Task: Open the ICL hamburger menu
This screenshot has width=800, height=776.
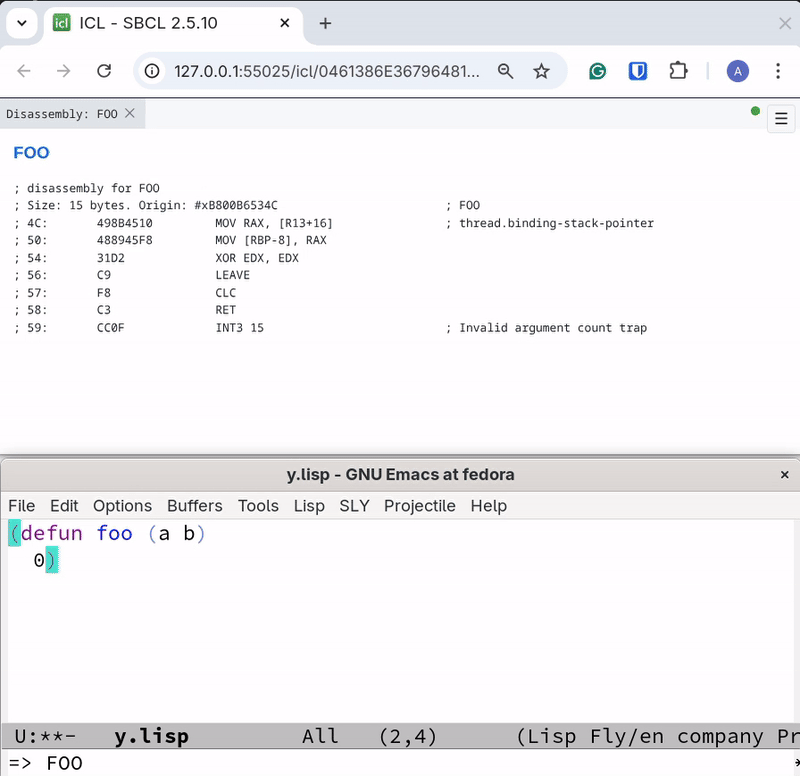Action: pyautogui.click(x=781, y=118)
